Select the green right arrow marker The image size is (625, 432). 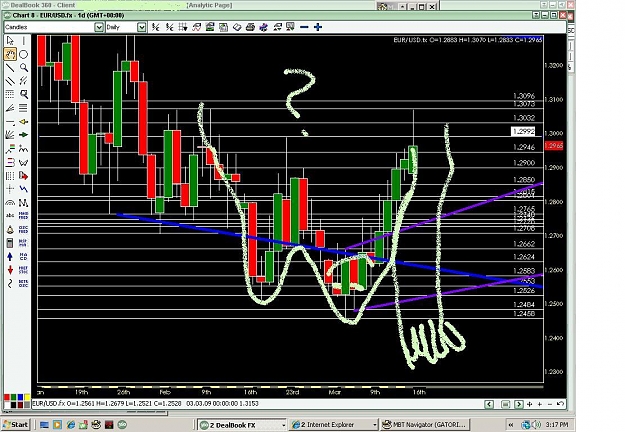point(24,135)
